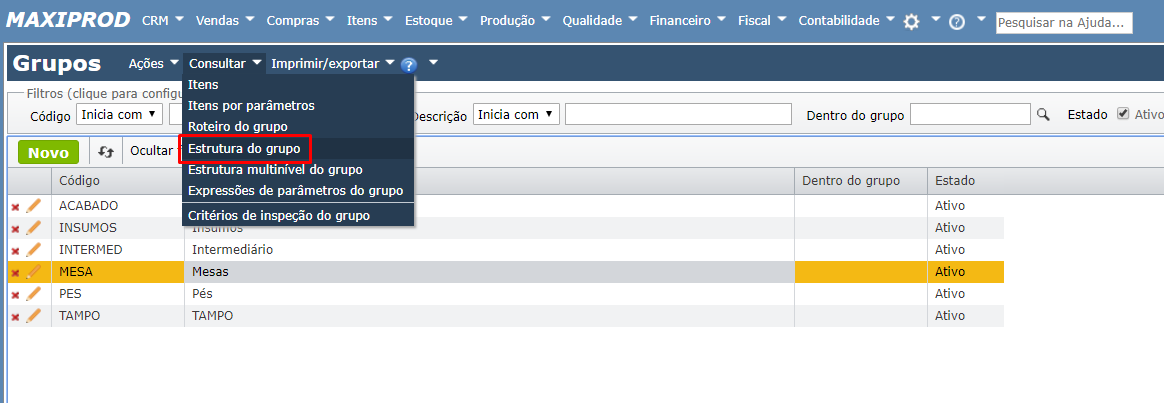Select Roteiro do grupo

coord(298,127)
